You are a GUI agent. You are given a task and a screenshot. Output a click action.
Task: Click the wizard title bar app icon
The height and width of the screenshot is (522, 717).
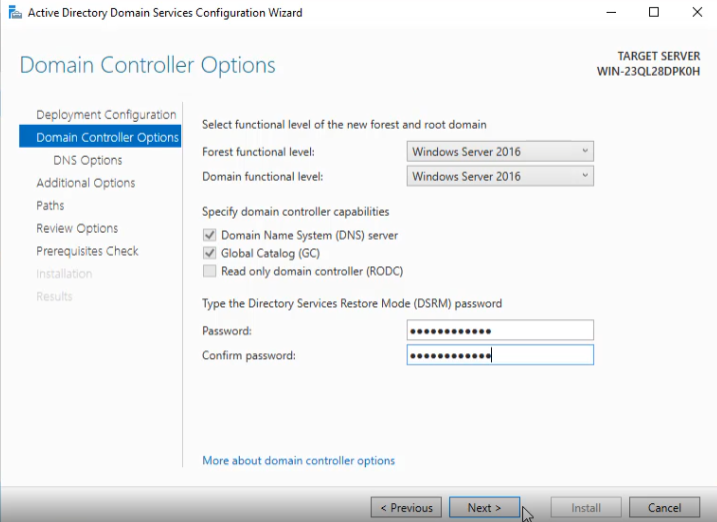(x=15, y=12)
